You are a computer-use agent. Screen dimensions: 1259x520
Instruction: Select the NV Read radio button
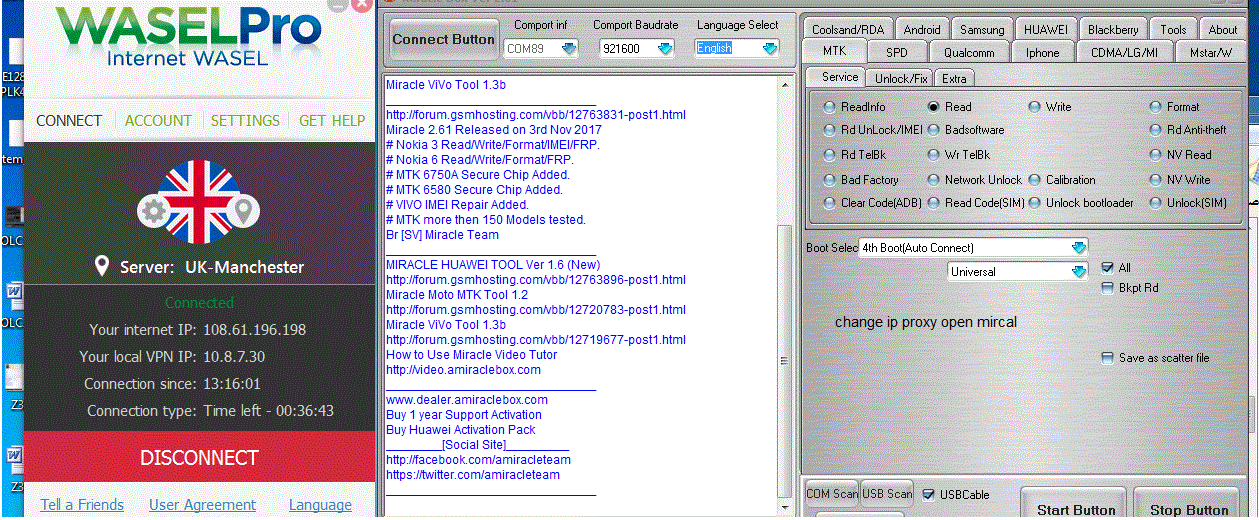1156,155
